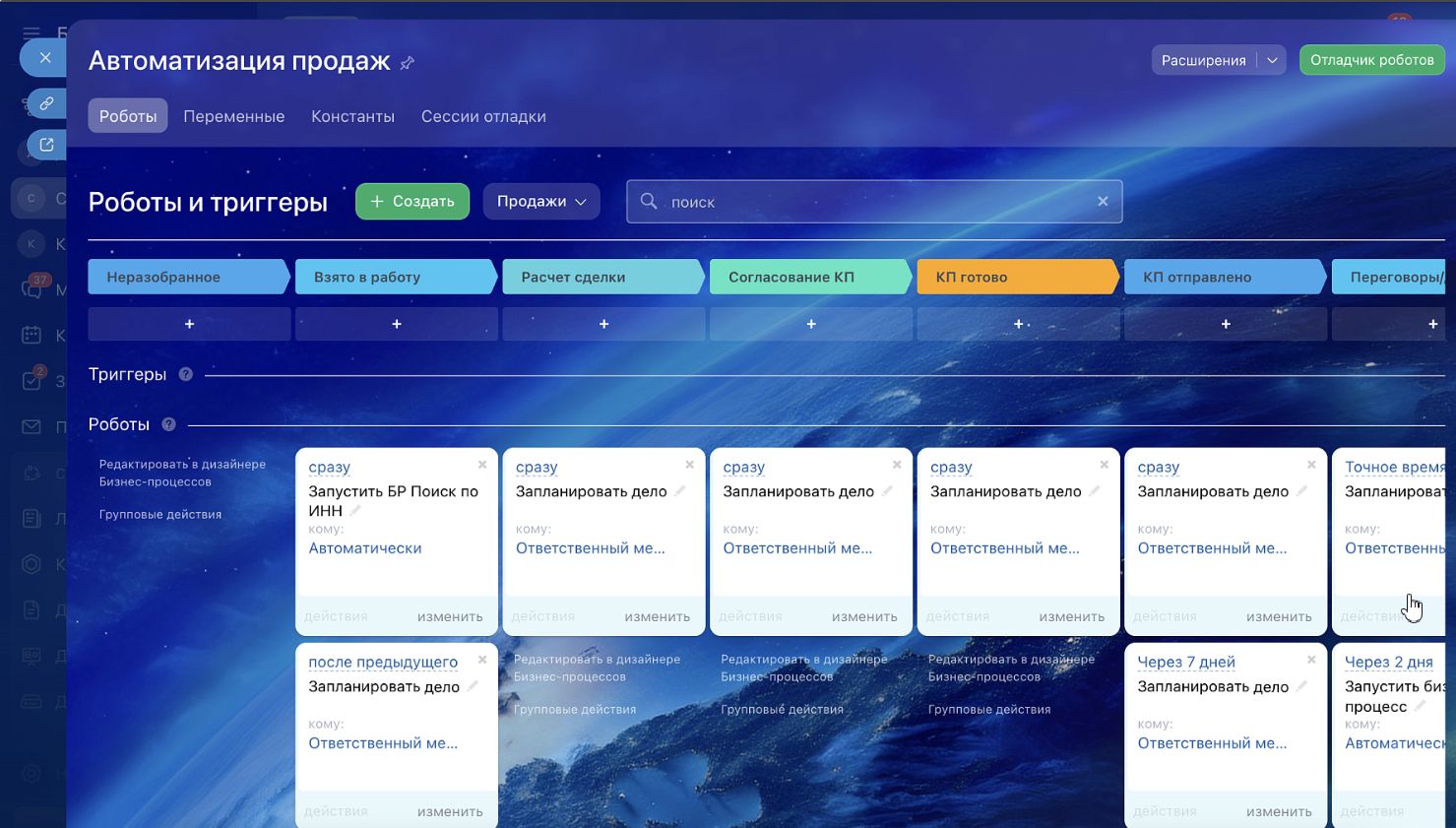Switch to the Переменные tab
This screenshot has height=828, width=1456.
(x=233, y=116)
